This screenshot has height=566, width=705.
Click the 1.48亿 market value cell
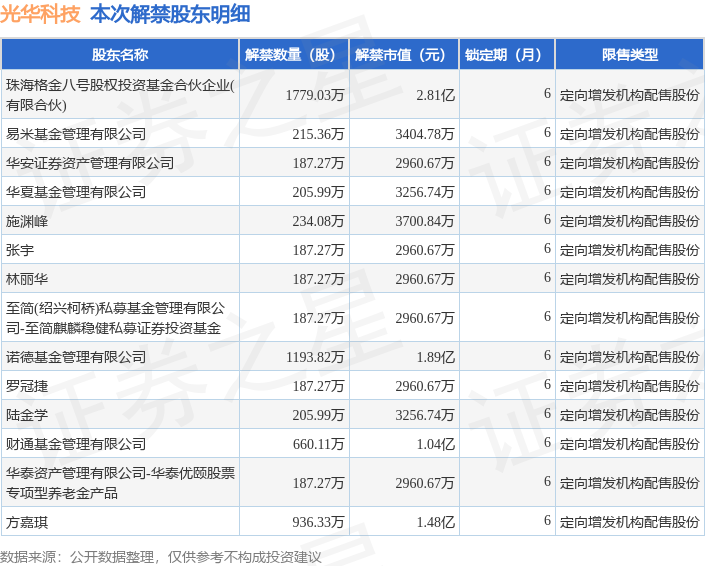[435, 522]
